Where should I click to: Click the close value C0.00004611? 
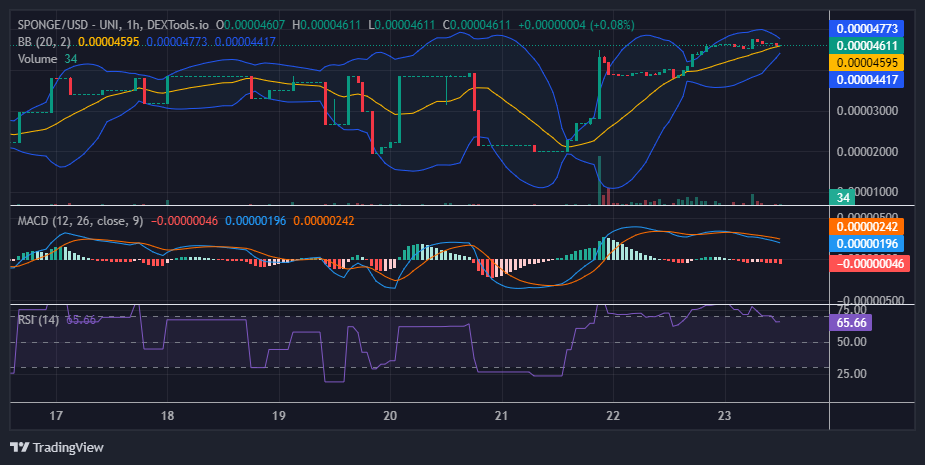[476, 25]
